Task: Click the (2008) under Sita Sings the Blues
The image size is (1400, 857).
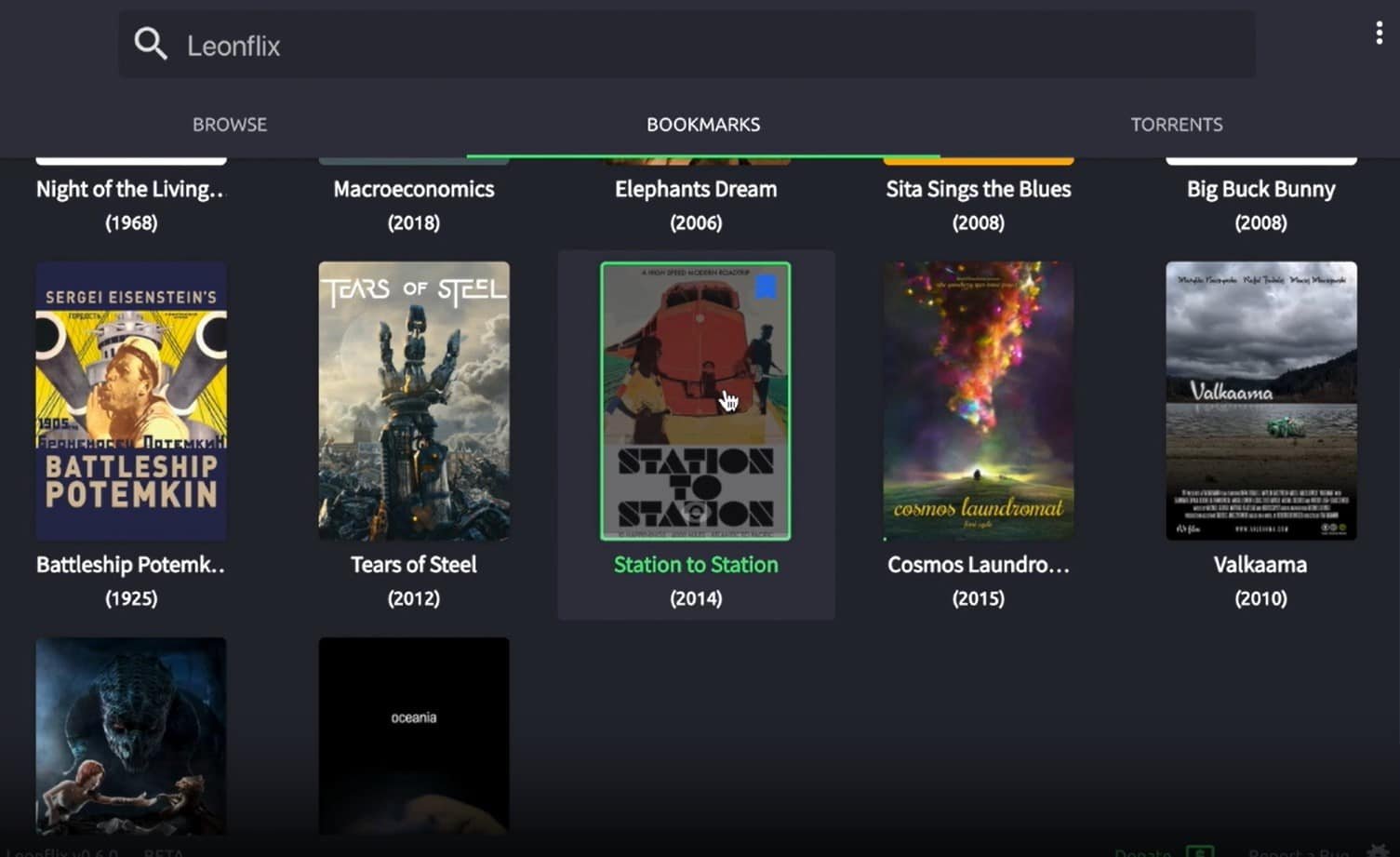Action: click(979, 223)
